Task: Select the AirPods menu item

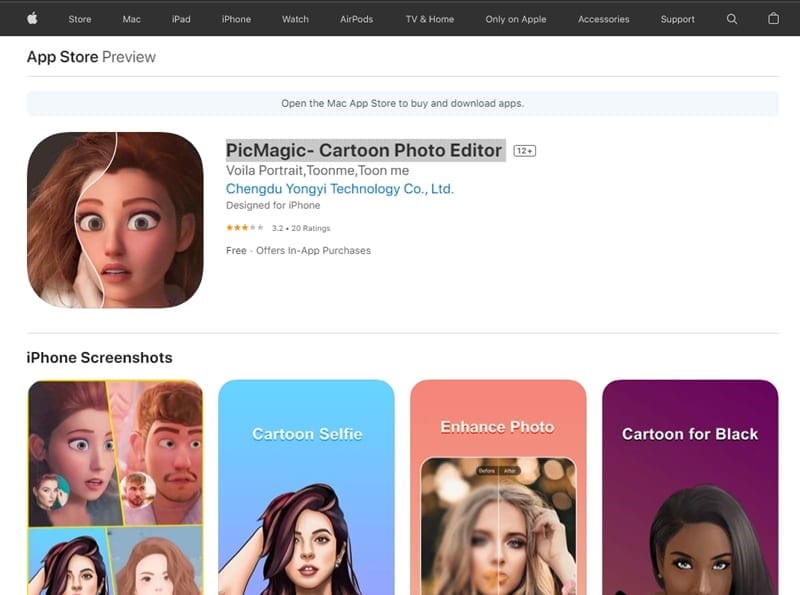Action: [x=356, y=18]
